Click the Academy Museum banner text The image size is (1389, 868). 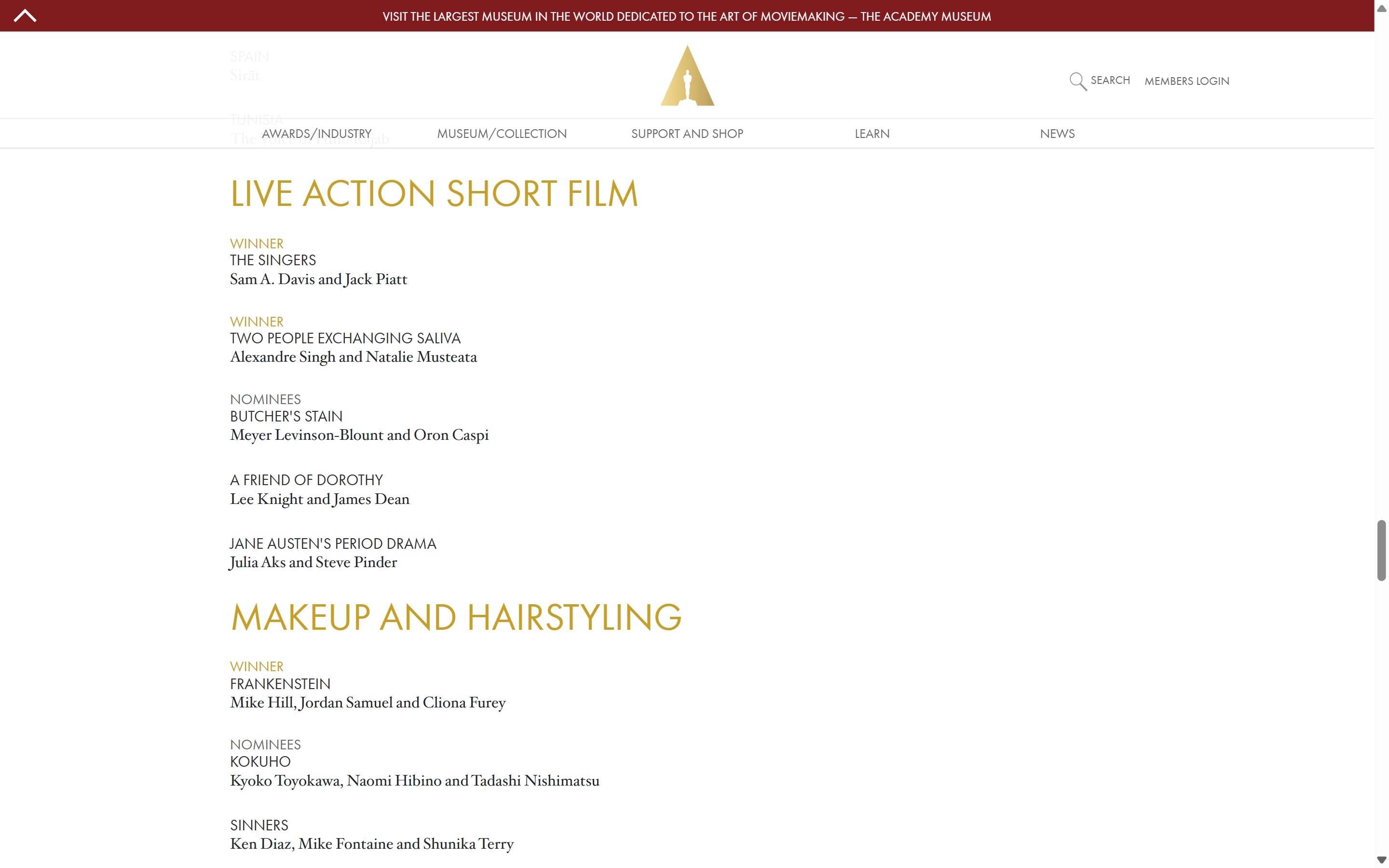686,16
